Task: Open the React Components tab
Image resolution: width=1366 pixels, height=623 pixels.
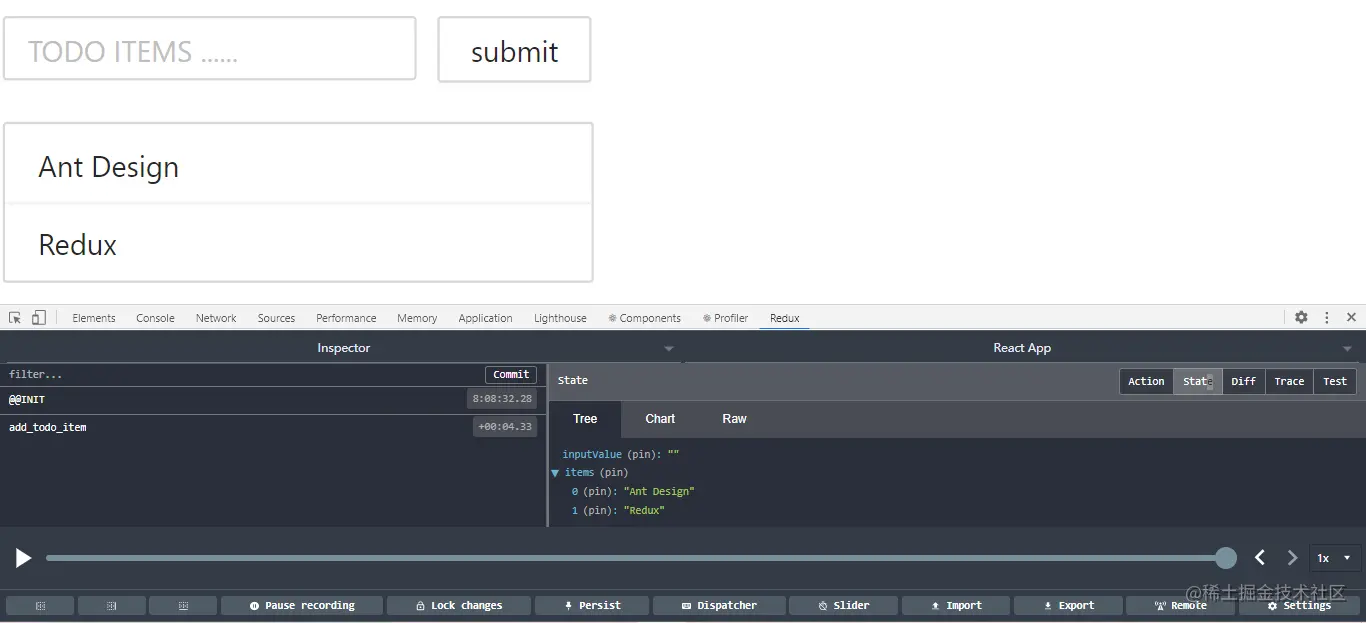Action: pos(644,318)
